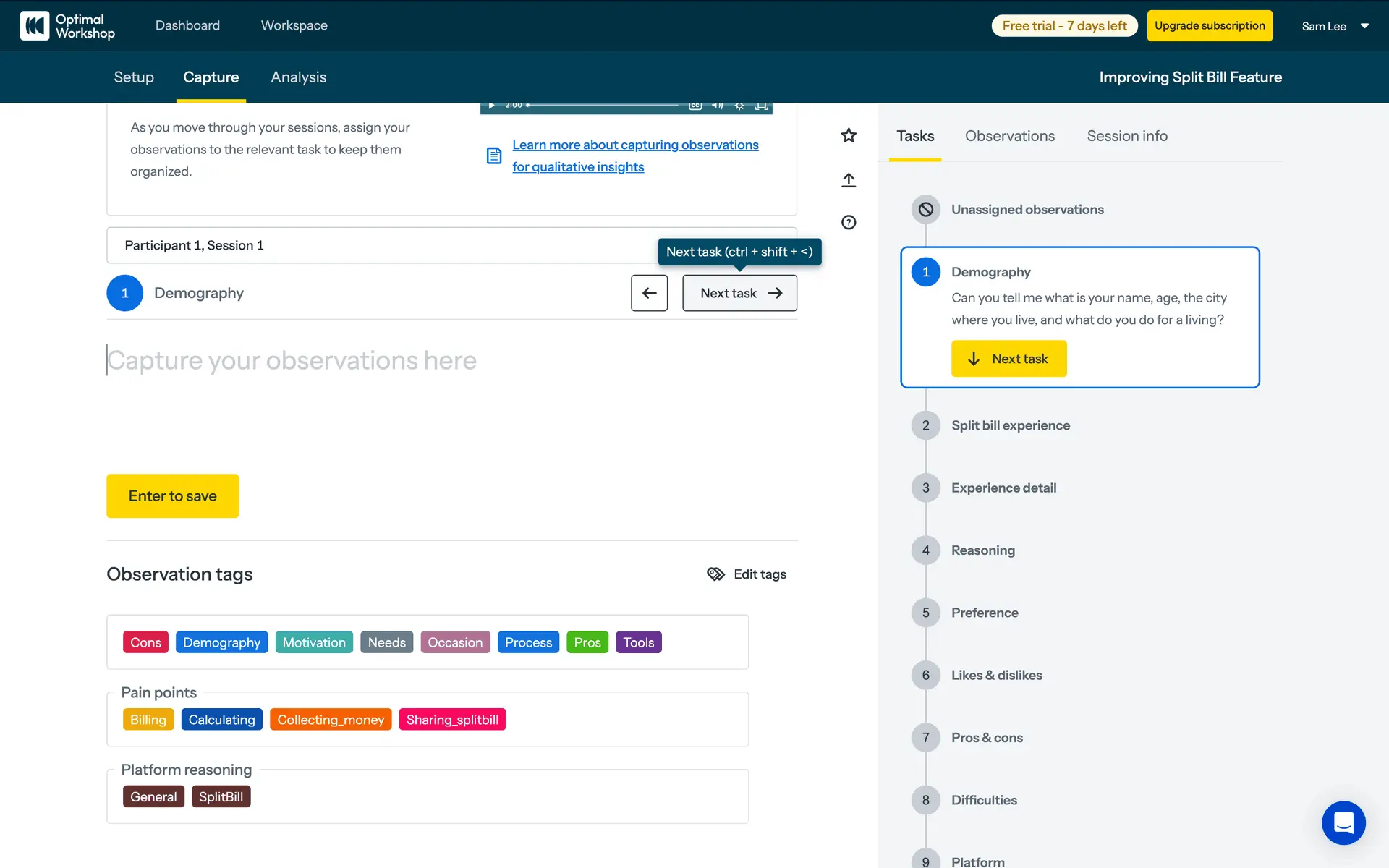Select the Cons red tag
The height and width of the screenshot is (868, 1389).
(145, 642)
